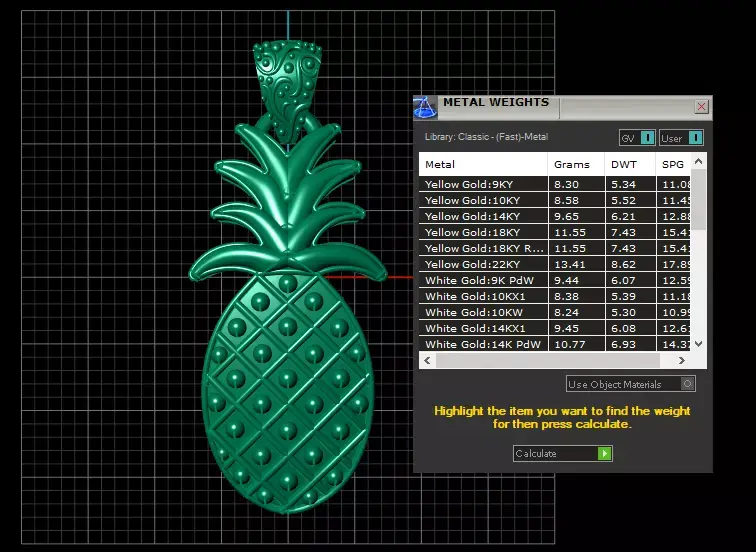Screen dimensions: 756x552
Task: Click the 8.62 DWT value
Action: (623, 264)
